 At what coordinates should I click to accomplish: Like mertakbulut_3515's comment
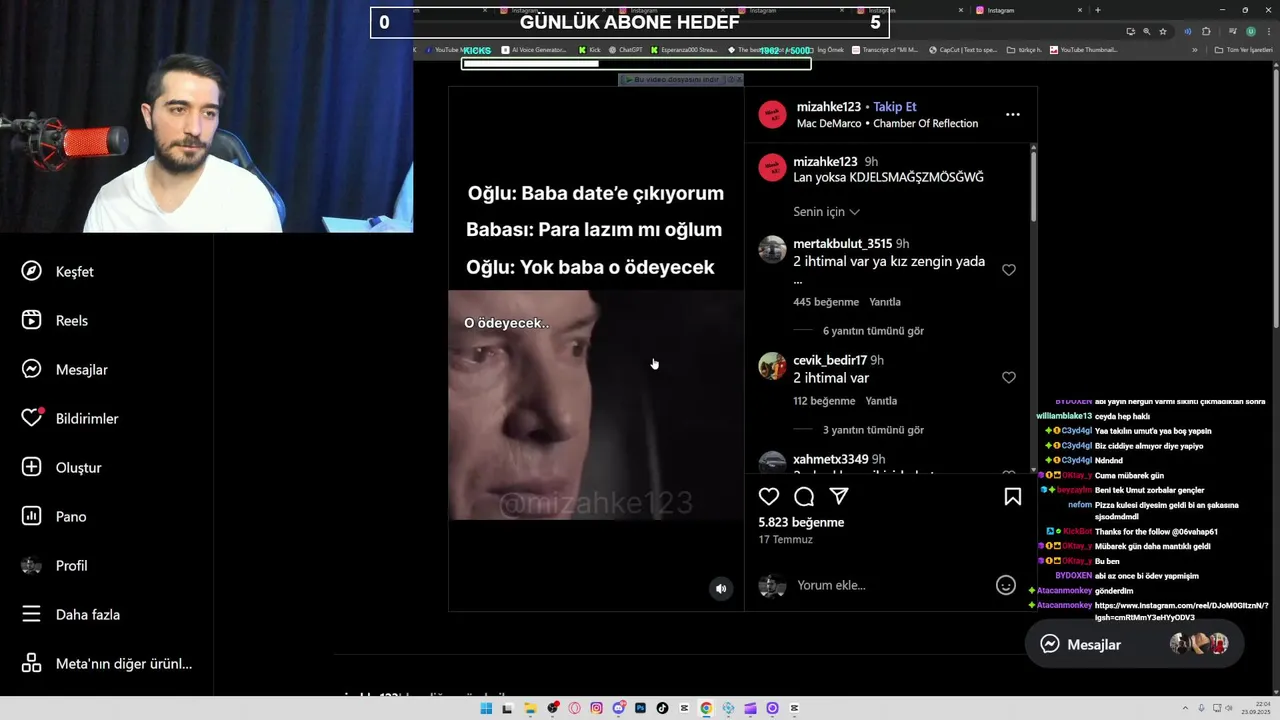[1009, 270]
